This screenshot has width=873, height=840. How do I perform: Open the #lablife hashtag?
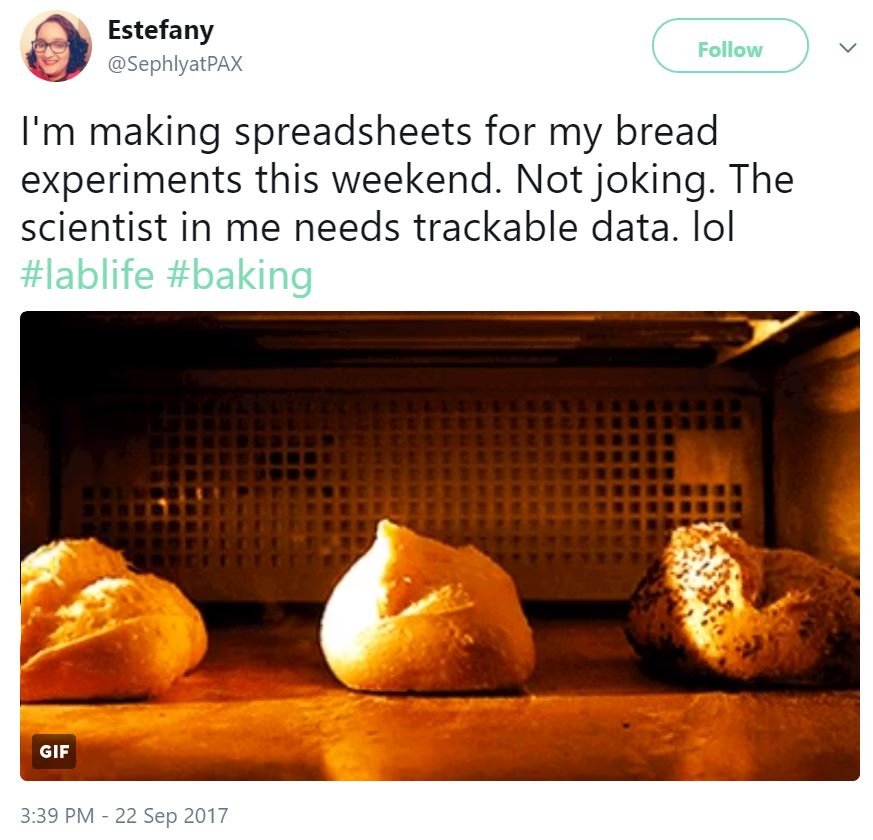(x=87, y=274)
